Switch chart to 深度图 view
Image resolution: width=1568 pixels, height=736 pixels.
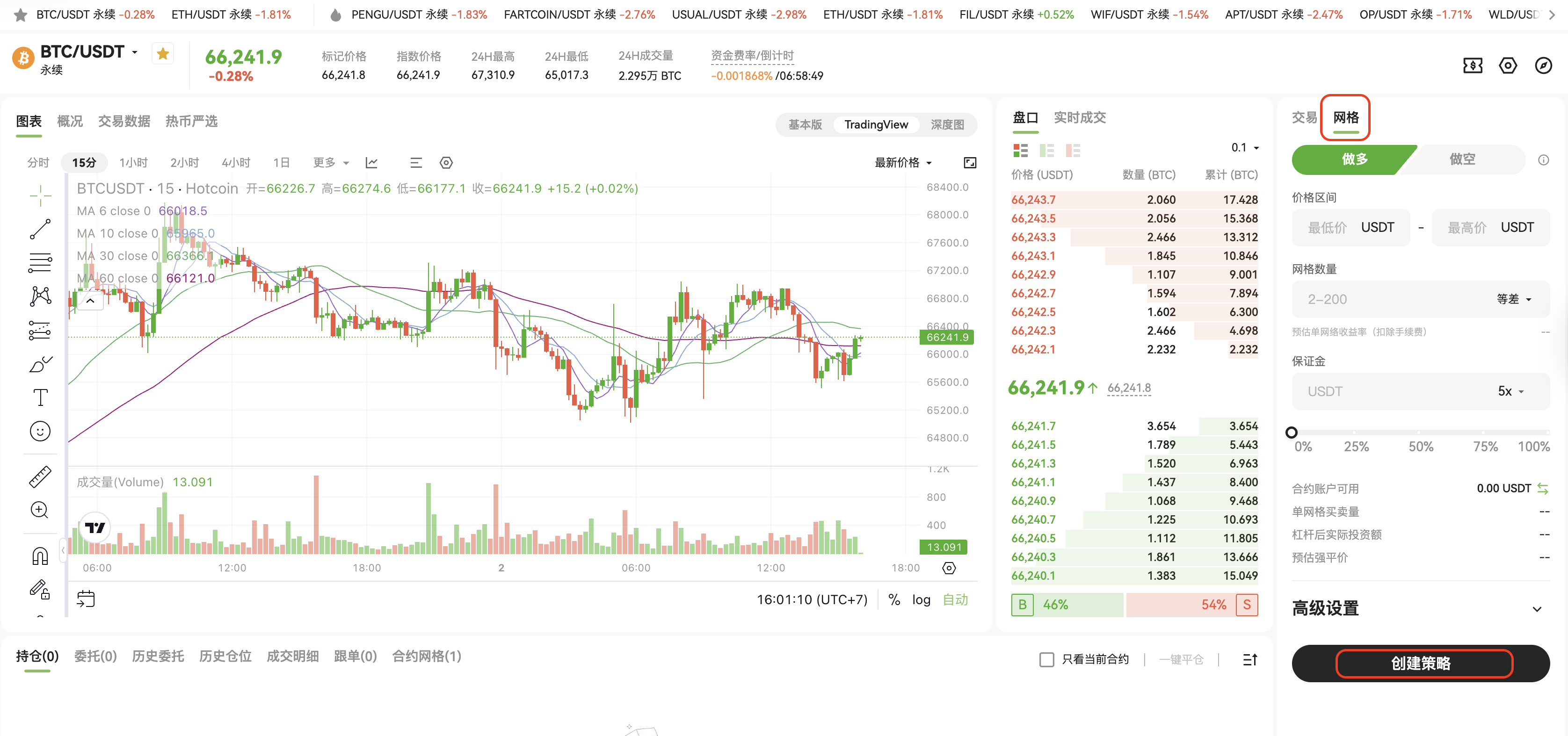947,125
